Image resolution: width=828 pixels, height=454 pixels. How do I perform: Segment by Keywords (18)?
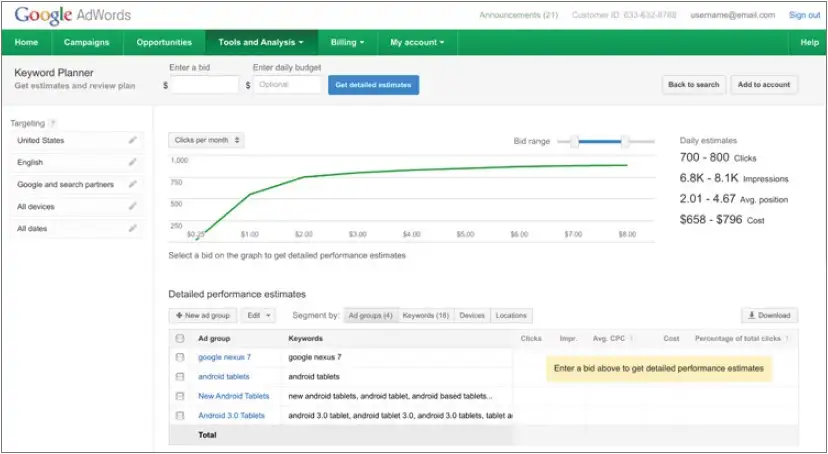click(x=426, y=316)
